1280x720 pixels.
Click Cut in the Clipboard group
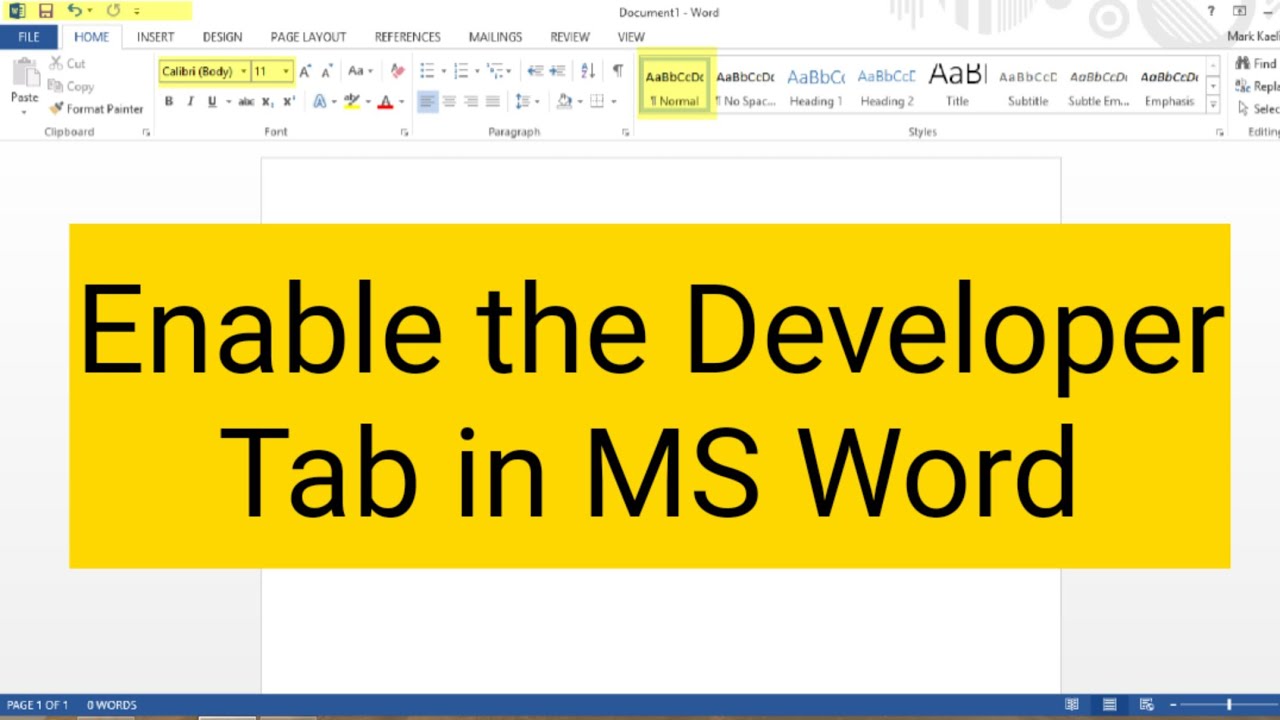click(x=68, y=63)
